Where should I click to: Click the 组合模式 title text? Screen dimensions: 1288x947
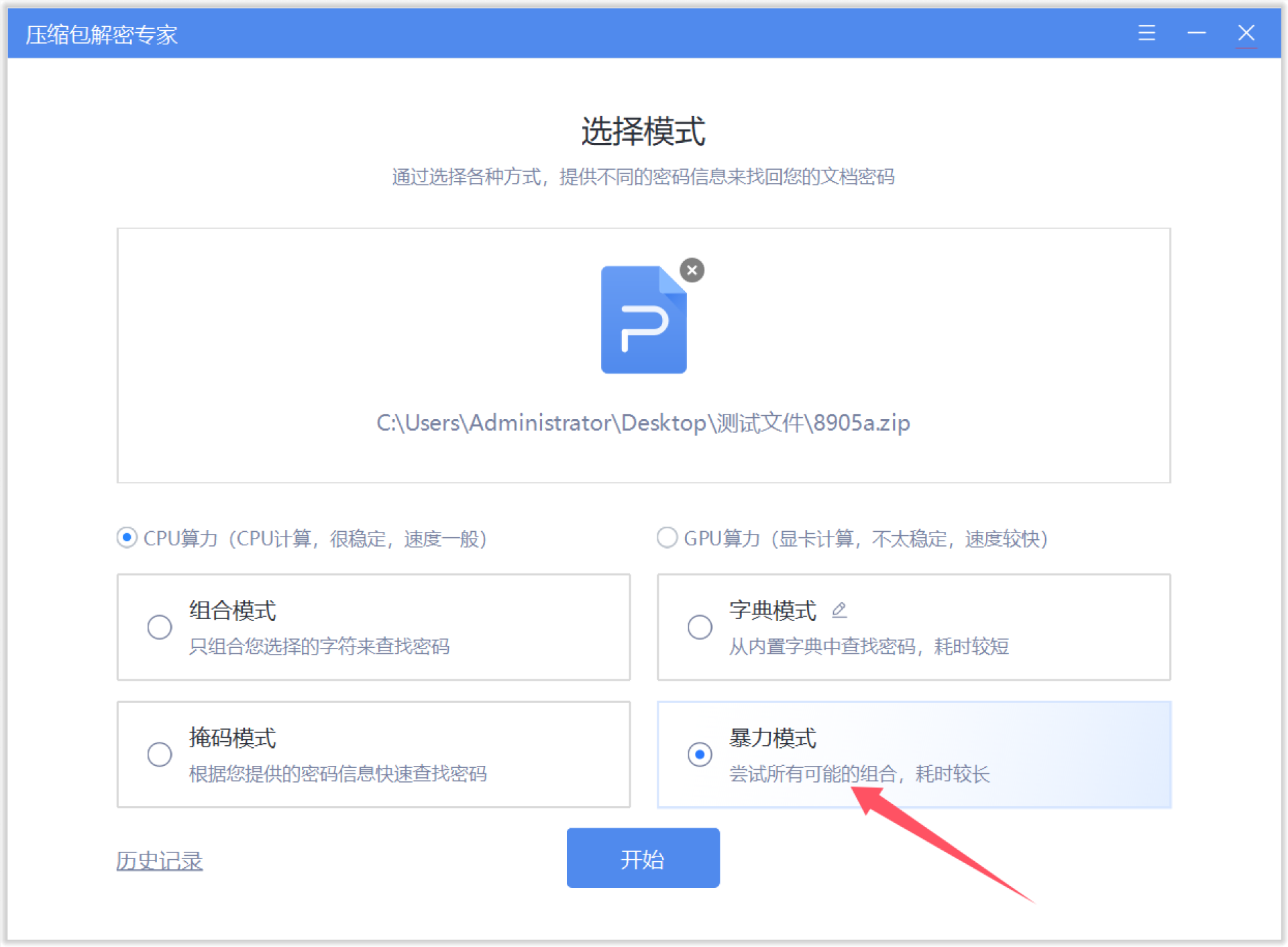232,610
